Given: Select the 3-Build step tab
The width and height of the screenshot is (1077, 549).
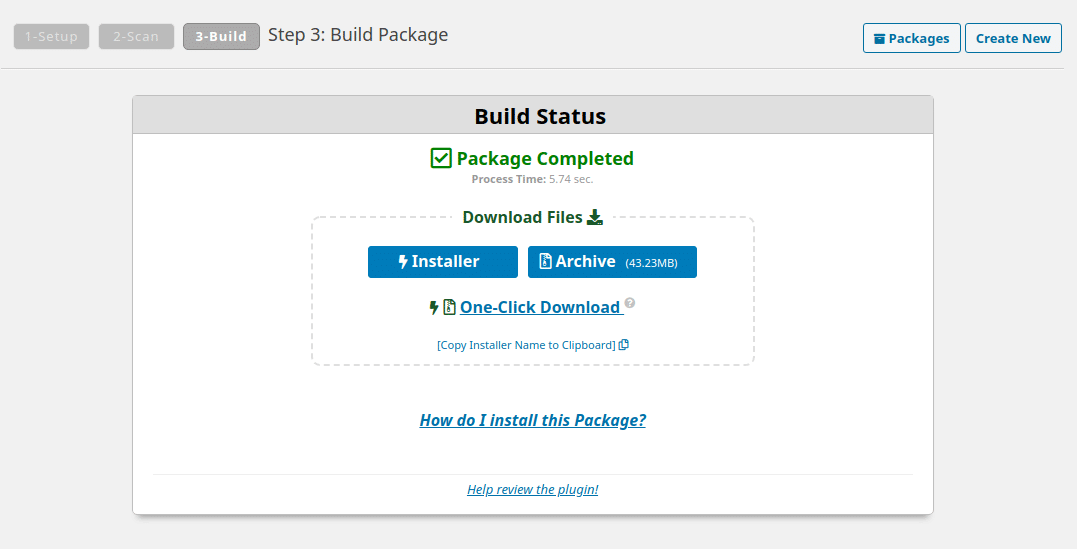Looking at the screenshot, I should [221, 37].
